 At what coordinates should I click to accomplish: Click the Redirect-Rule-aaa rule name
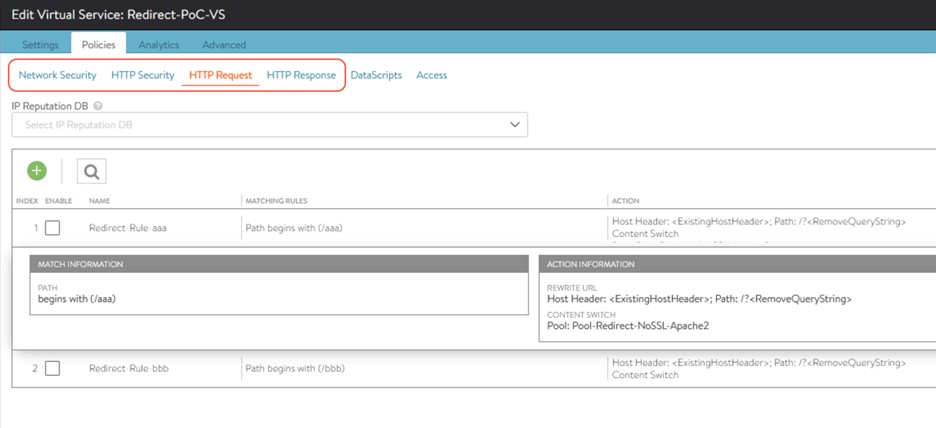pyautogui.click(x=128, y=228)
